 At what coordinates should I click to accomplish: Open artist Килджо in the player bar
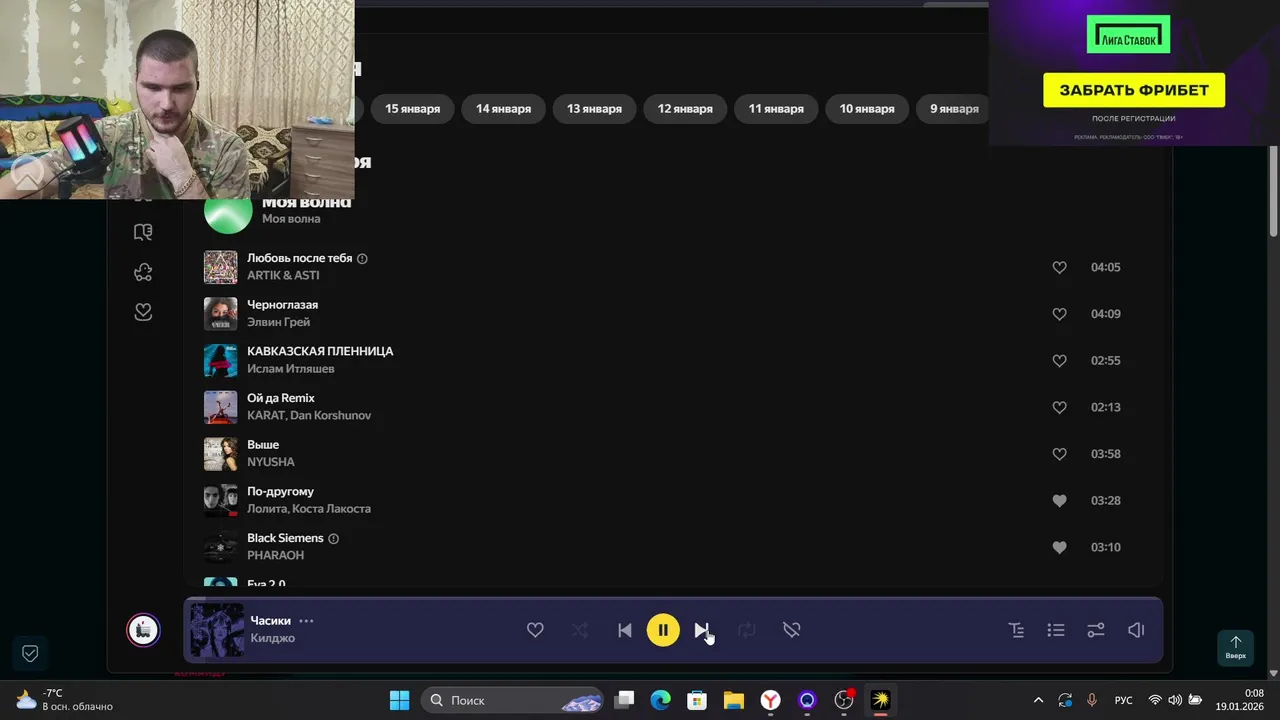(272, 638)
